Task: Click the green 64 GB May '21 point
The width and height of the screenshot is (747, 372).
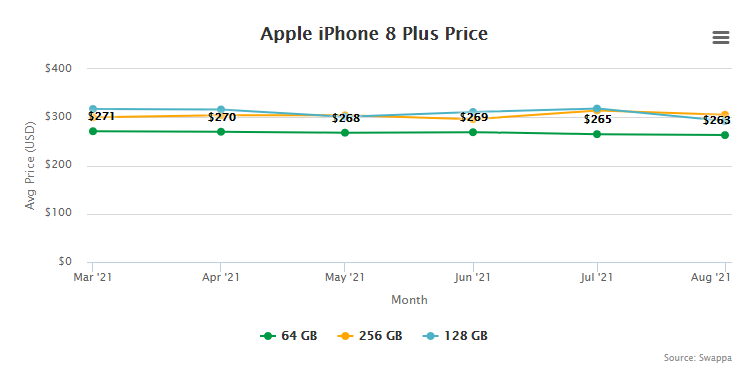Action: [345, 132]
